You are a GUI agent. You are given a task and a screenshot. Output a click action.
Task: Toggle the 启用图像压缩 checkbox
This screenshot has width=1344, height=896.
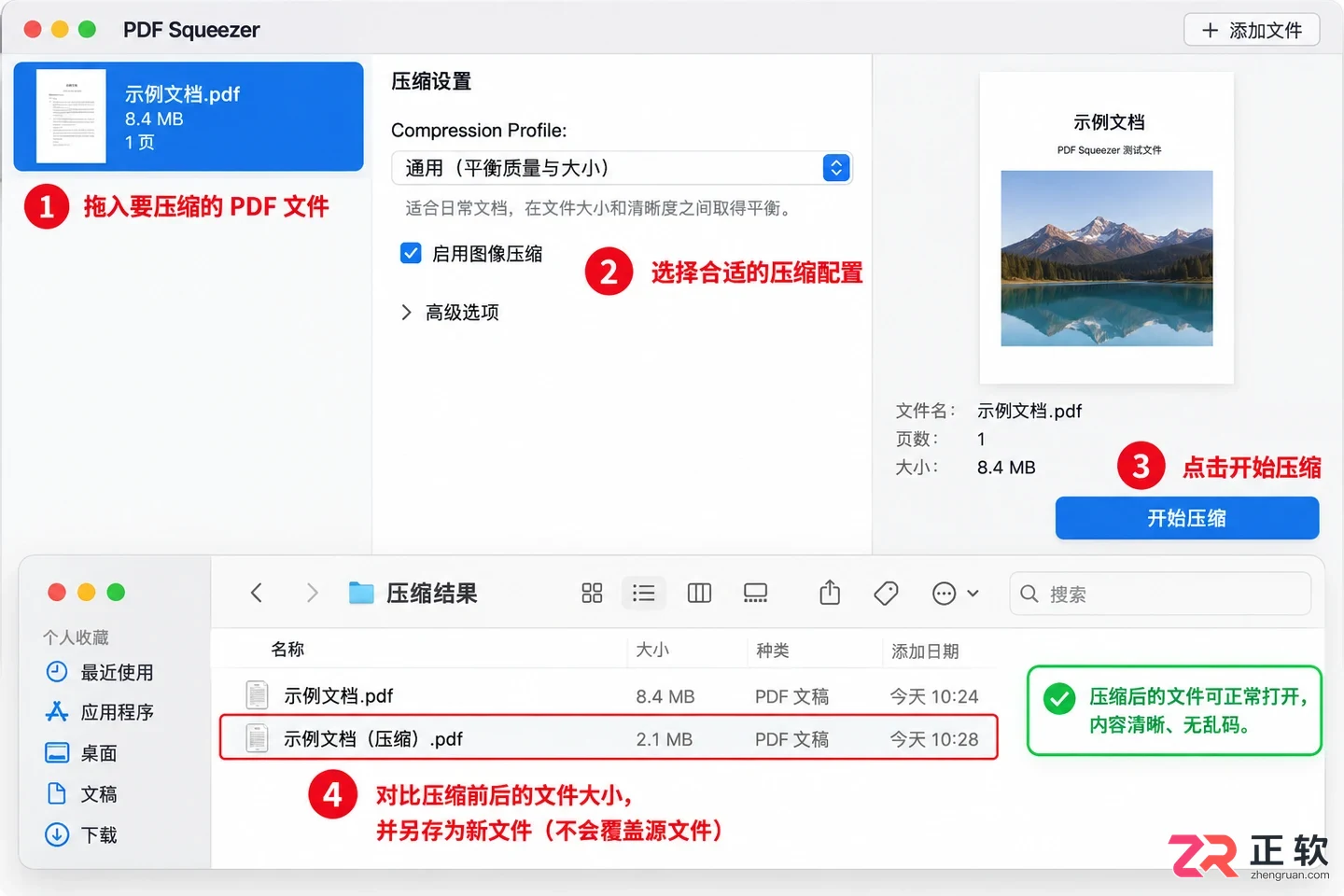pos(411,253)
